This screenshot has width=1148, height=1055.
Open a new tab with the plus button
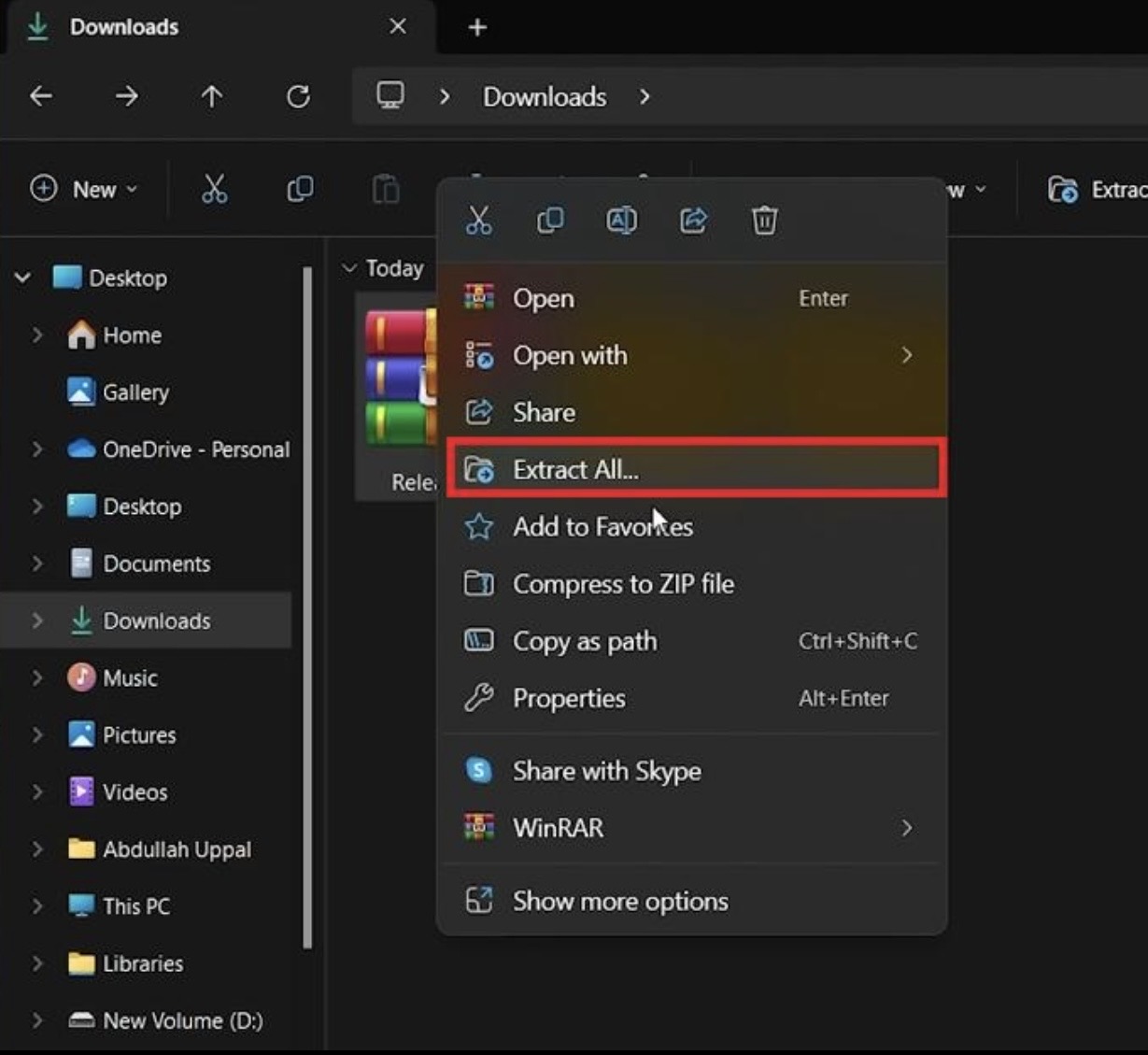tap(477, 27)
